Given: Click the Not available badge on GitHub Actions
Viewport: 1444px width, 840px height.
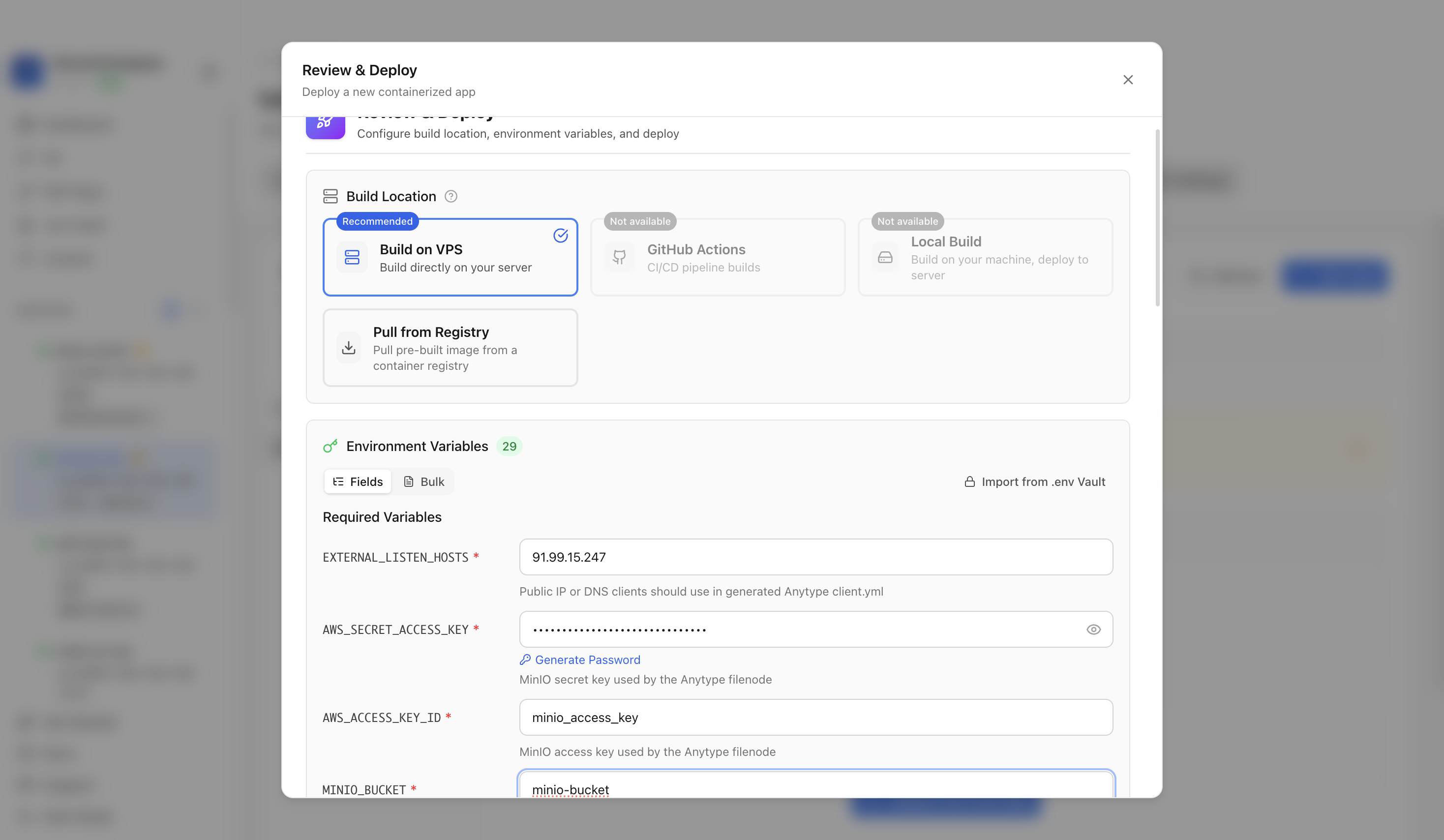Looking at the screenshot, I should [x=640, y=221].
